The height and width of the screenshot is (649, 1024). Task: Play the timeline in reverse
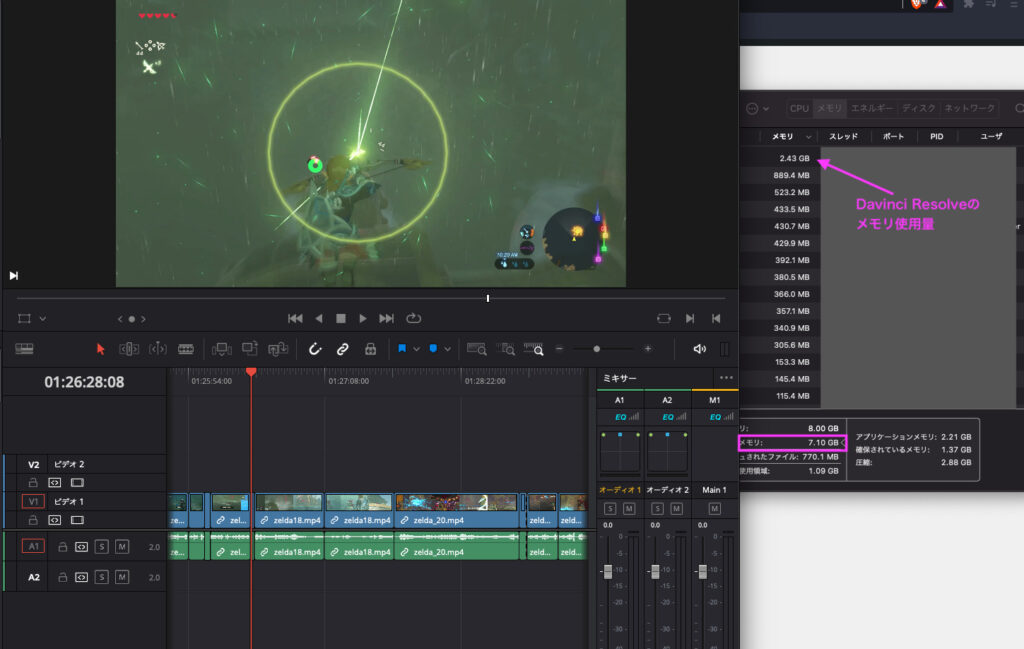pyautogui.click(x=319, y=319)
